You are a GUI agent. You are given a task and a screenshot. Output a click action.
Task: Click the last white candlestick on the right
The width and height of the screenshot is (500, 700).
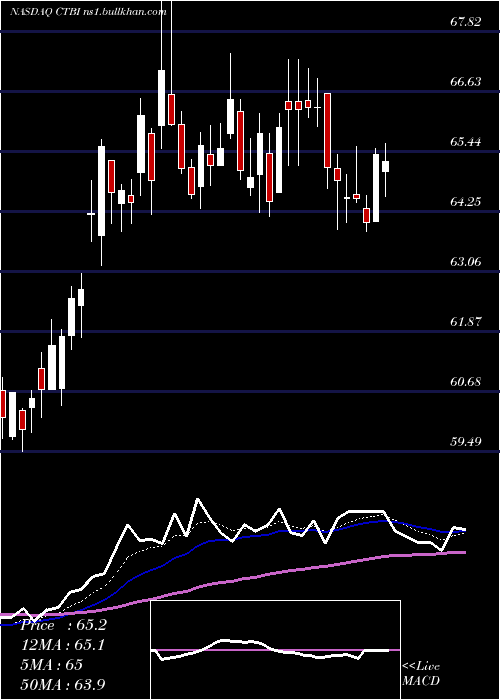[x=385, y=167]
